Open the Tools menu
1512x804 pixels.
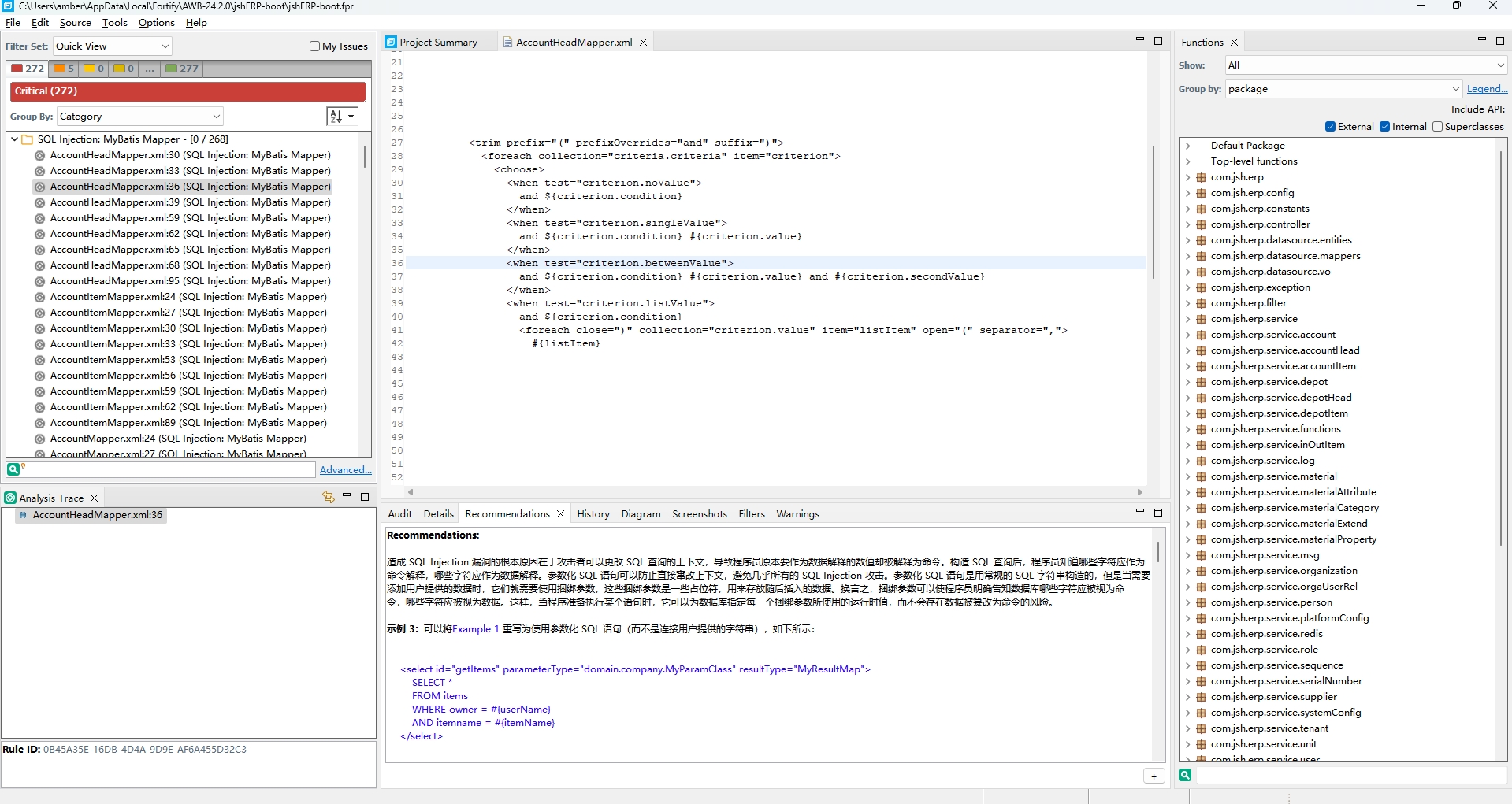114,23
